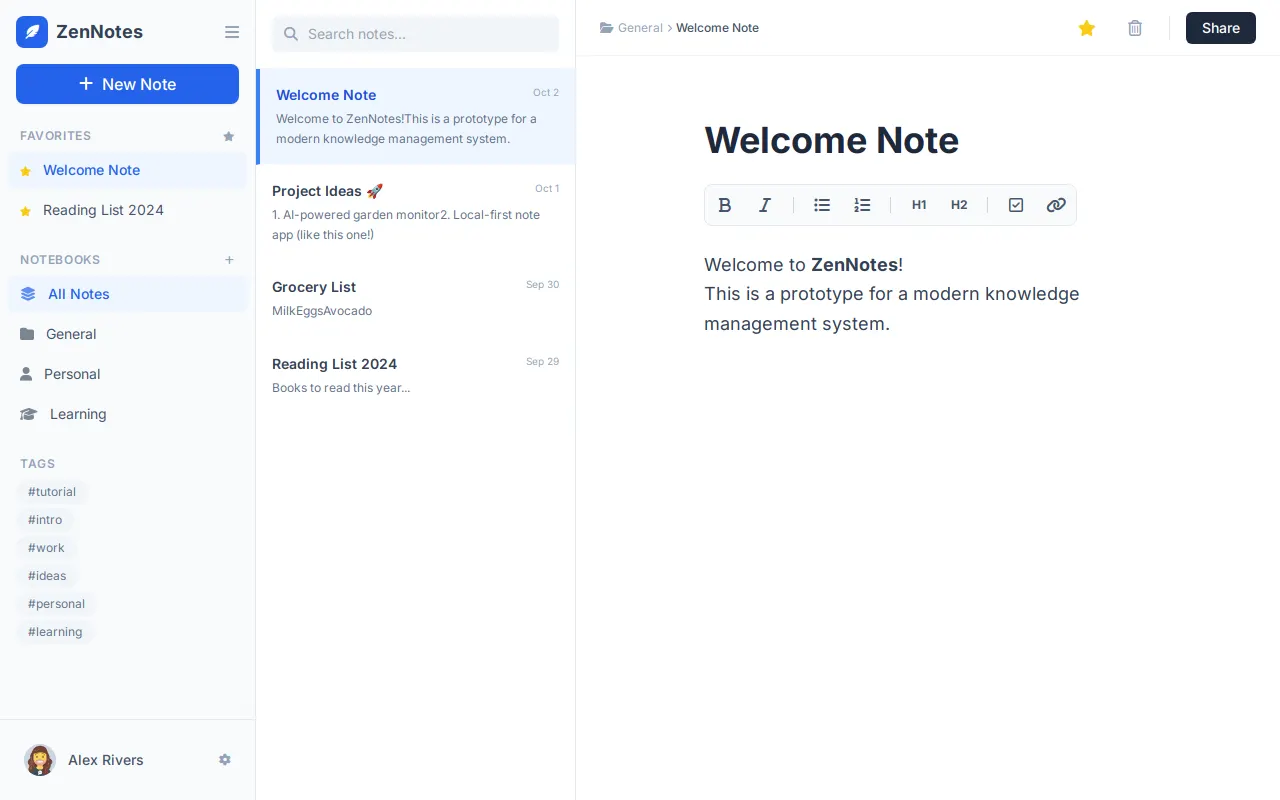Filter by #personal tag

tap(56, 604)
